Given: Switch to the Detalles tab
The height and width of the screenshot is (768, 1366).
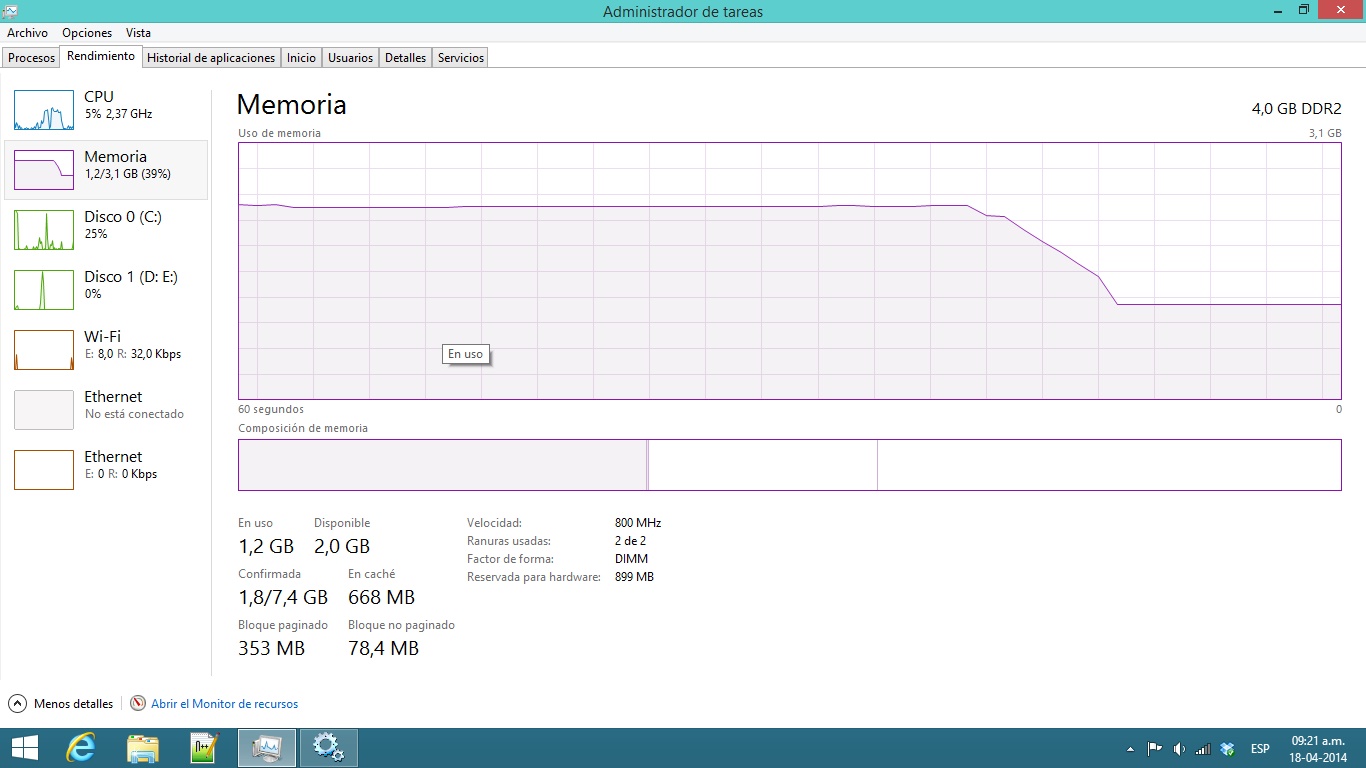Looking at the screenshot, I should pyautogui.click(x=405, y=58).
